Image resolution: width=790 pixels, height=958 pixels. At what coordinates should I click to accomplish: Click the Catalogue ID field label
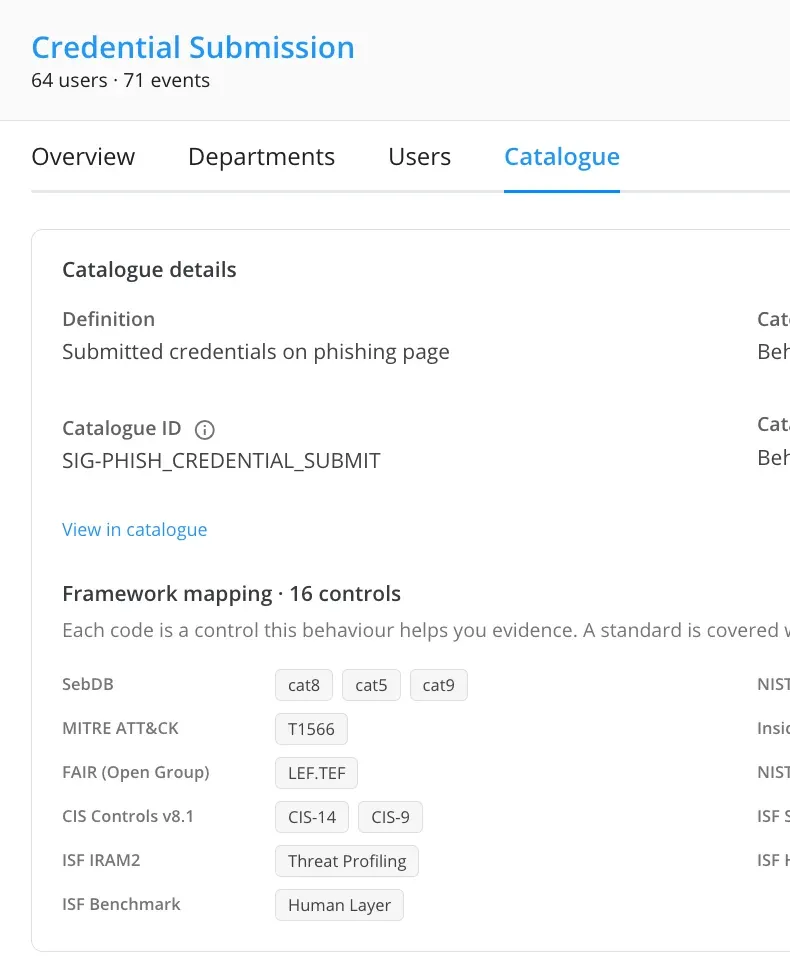(x=122, y=428)
